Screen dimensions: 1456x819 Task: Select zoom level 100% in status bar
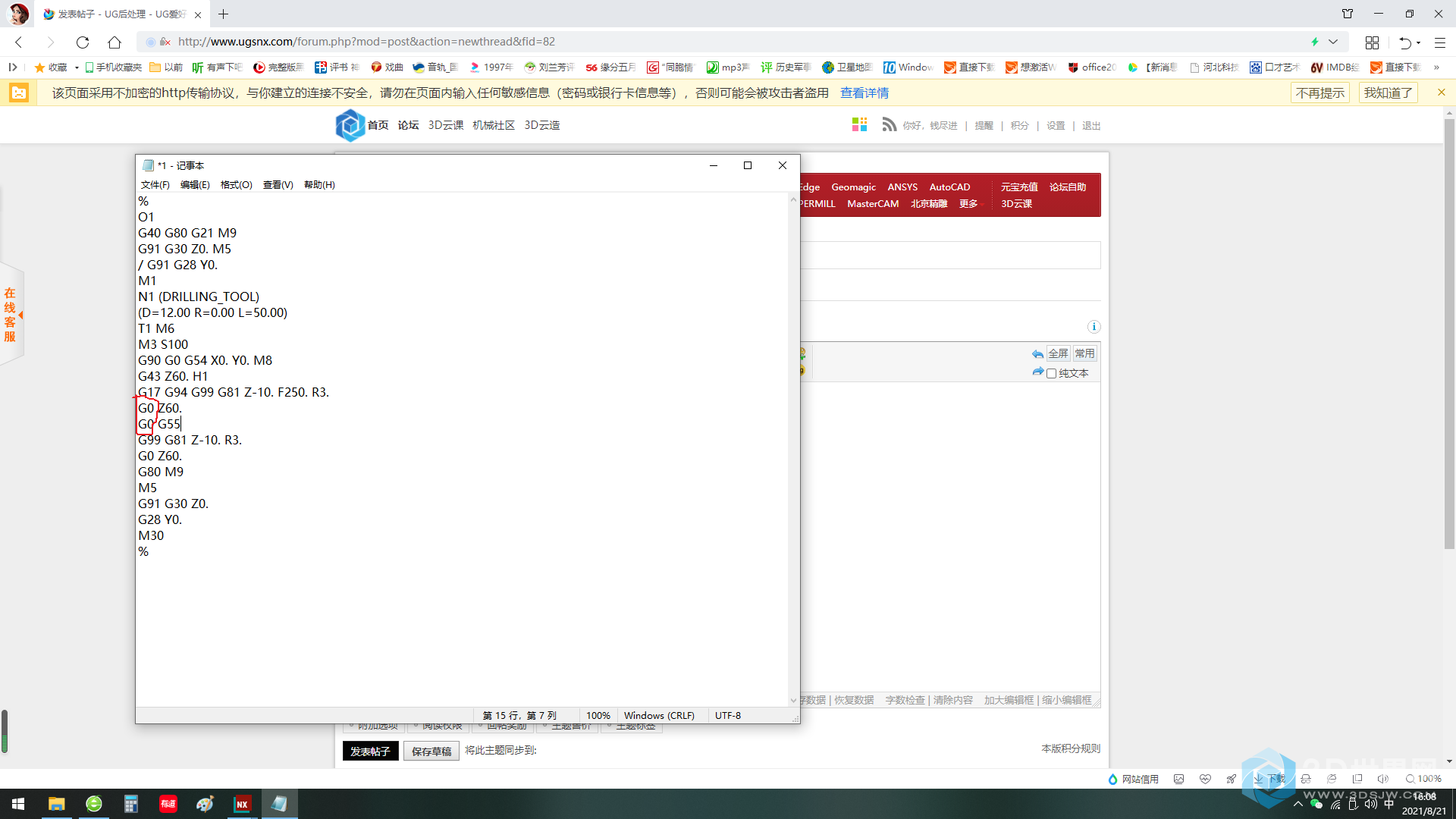[597, 714]
